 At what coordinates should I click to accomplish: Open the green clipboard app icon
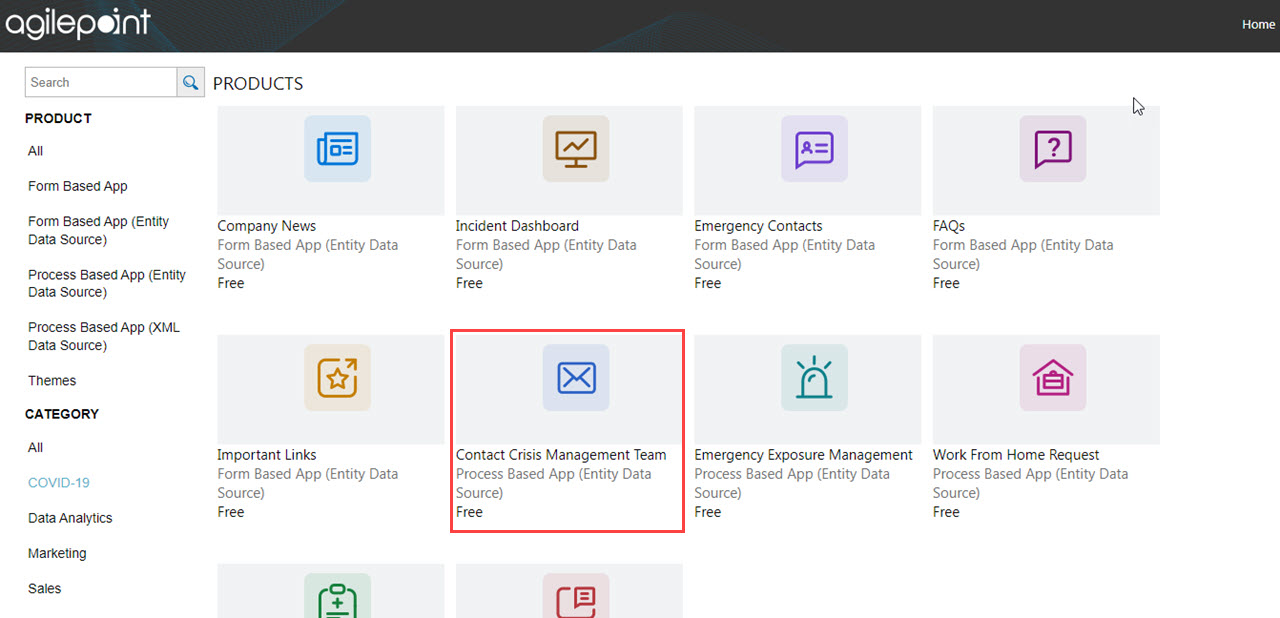337,596
